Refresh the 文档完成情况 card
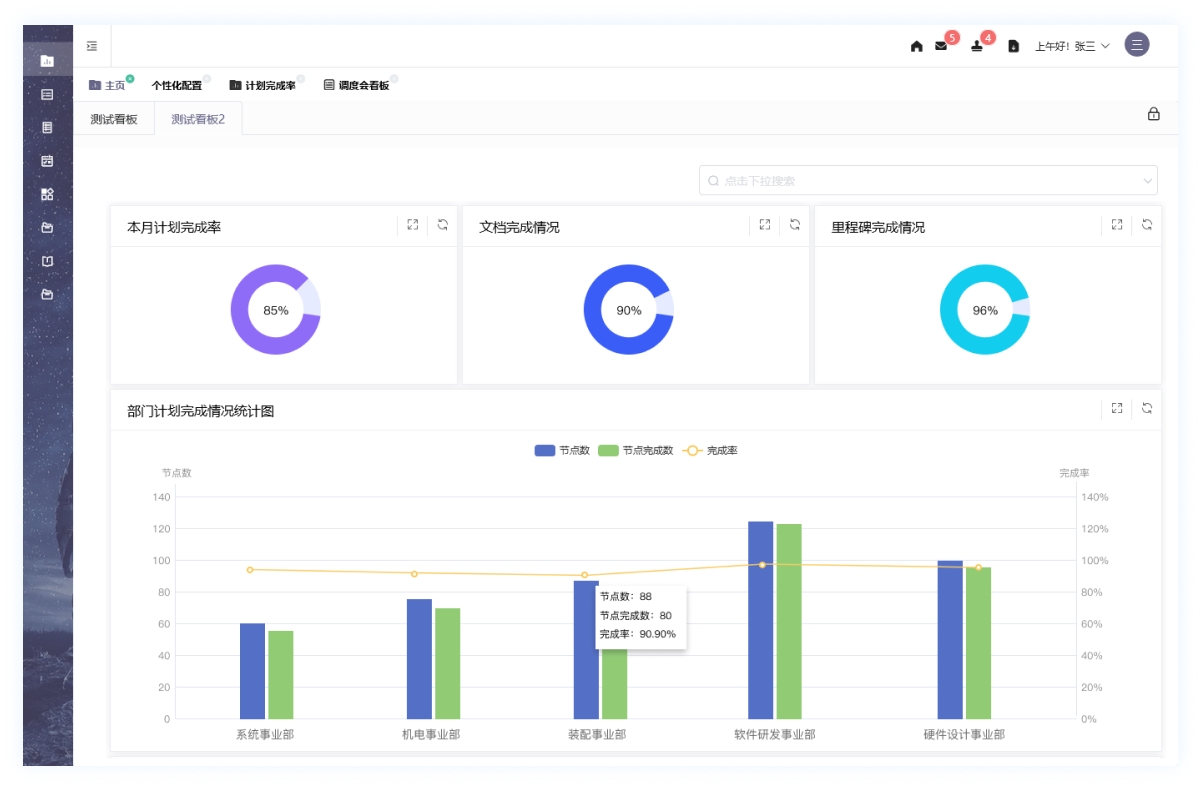 point(795,225)
